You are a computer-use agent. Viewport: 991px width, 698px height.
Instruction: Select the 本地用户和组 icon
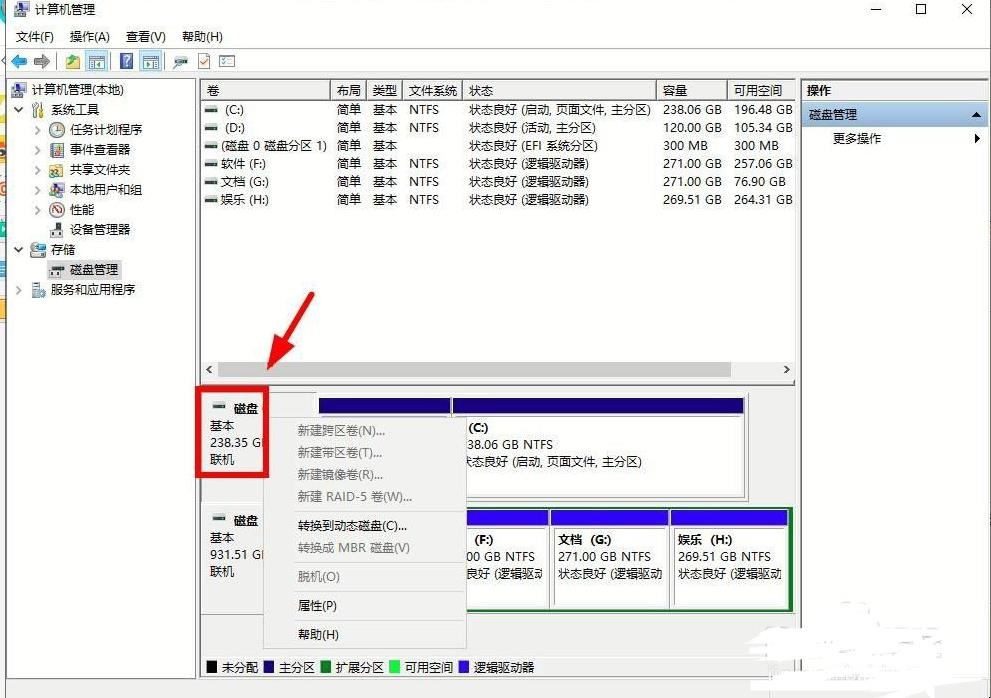(57, 190)
